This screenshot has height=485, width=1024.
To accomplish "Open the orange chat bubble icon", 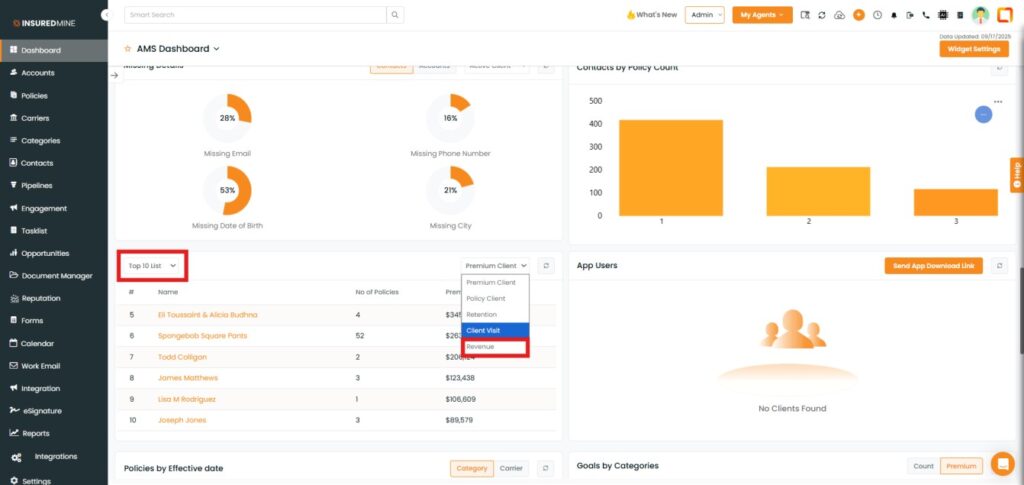I will pyautogui.click(x=1001, y=463).
